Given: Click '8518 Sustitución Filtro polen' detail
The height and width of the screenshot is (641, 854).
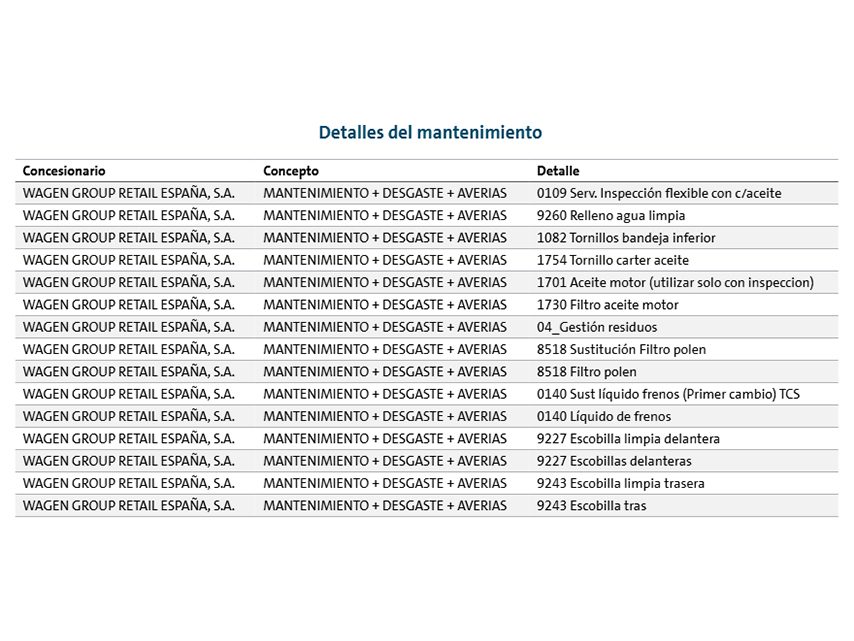Looking at the screenshot, I should click(621, 349).
